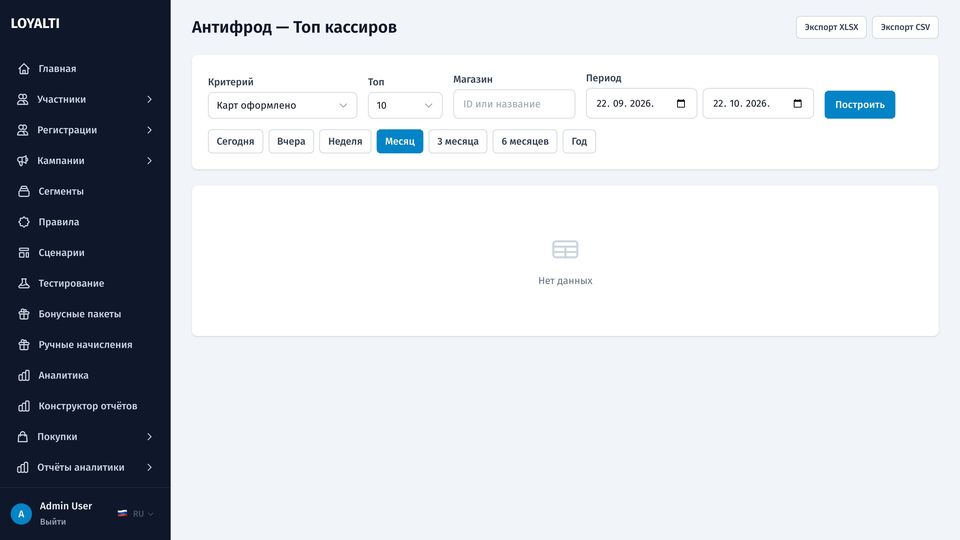The height and width of the screenshot is (540, 960).
Task: Open Аналитика menu item
Action: (85, 375)
